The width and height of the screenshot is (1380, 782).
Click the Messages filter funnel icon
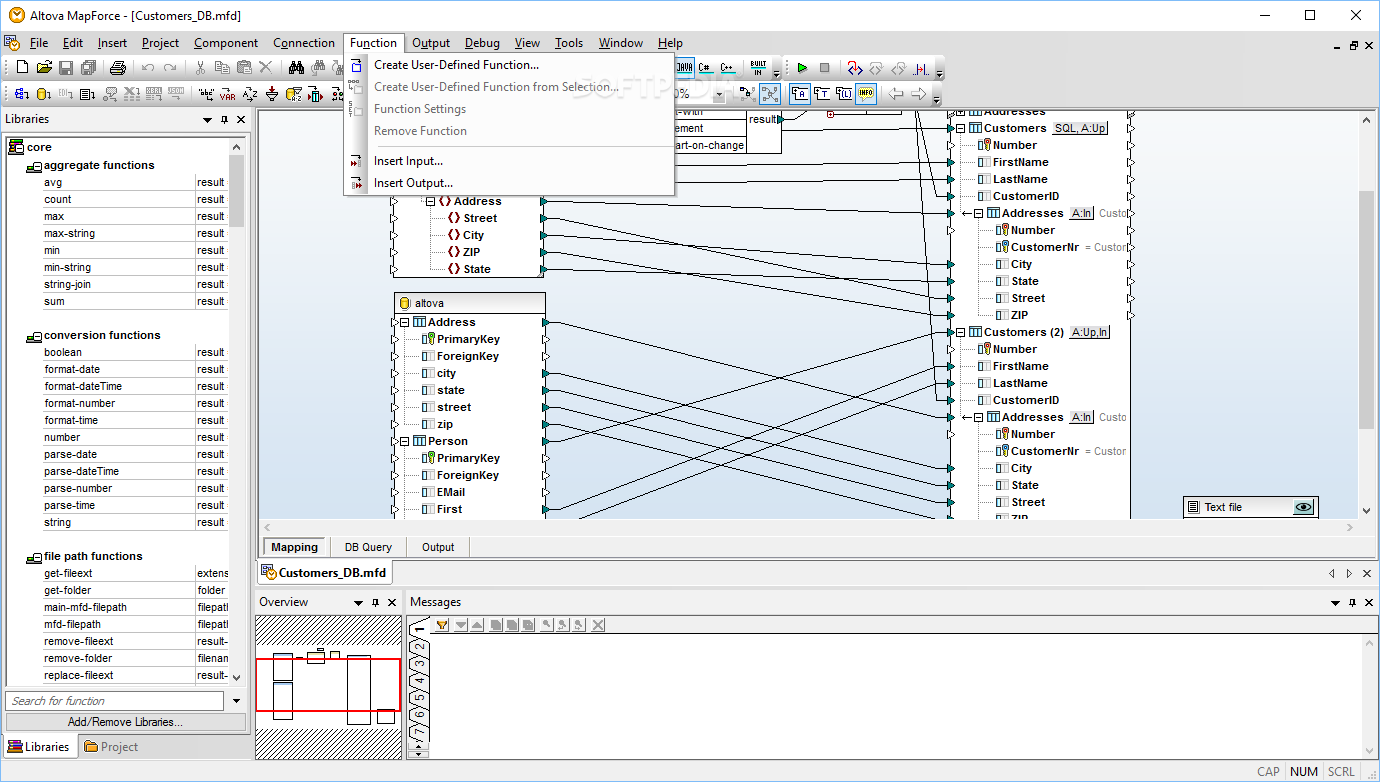[x=441, y=625]
